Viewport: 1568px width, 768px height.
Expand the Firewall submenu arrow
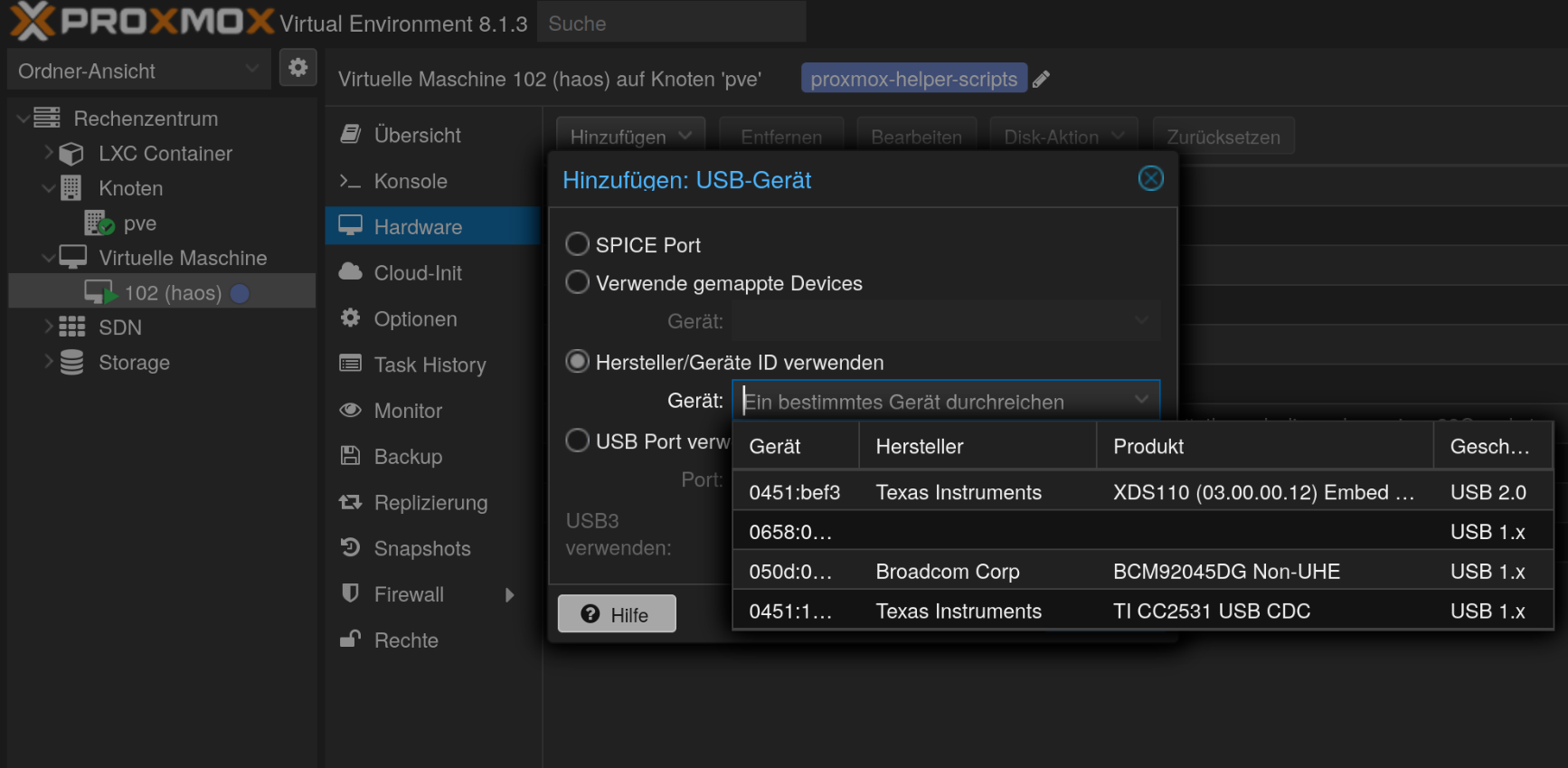coord(509,594)
